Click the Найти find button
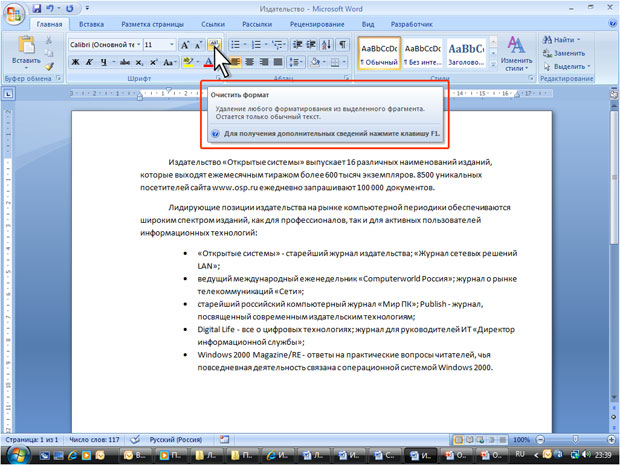 pyautogui.click(x=561, y=40)
